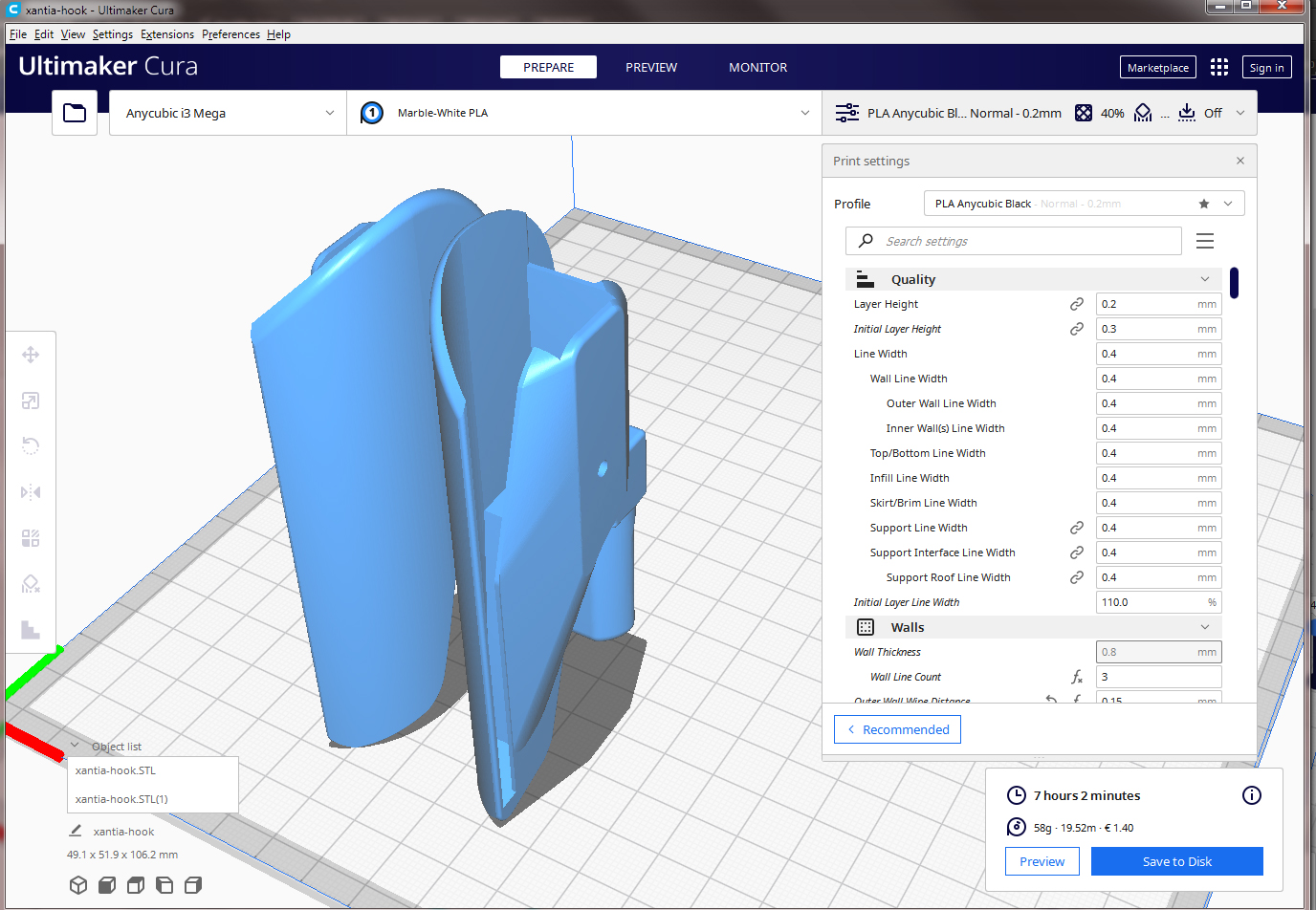Click Initial Layer Height link icon
This screenshot has height=910, width=1316.
pos(1077,329)
